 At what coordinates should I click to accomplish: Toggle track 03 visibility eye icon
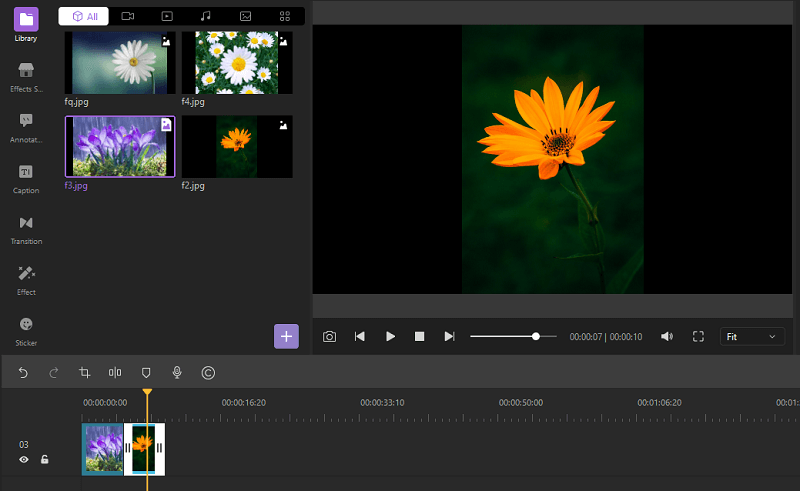[24, 459]
